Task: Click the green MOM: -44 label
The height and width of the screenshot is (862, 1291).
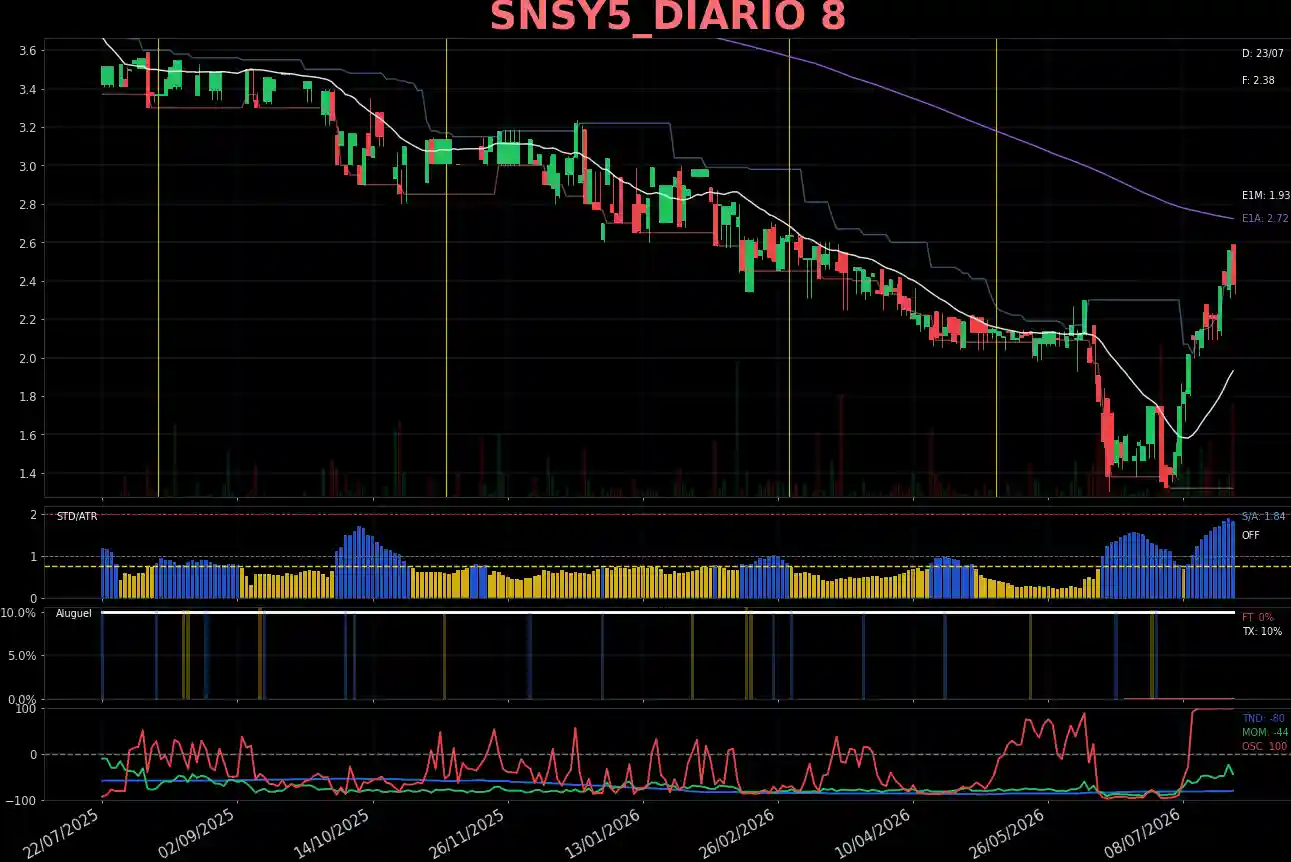Action: [x=1265, y=732]
